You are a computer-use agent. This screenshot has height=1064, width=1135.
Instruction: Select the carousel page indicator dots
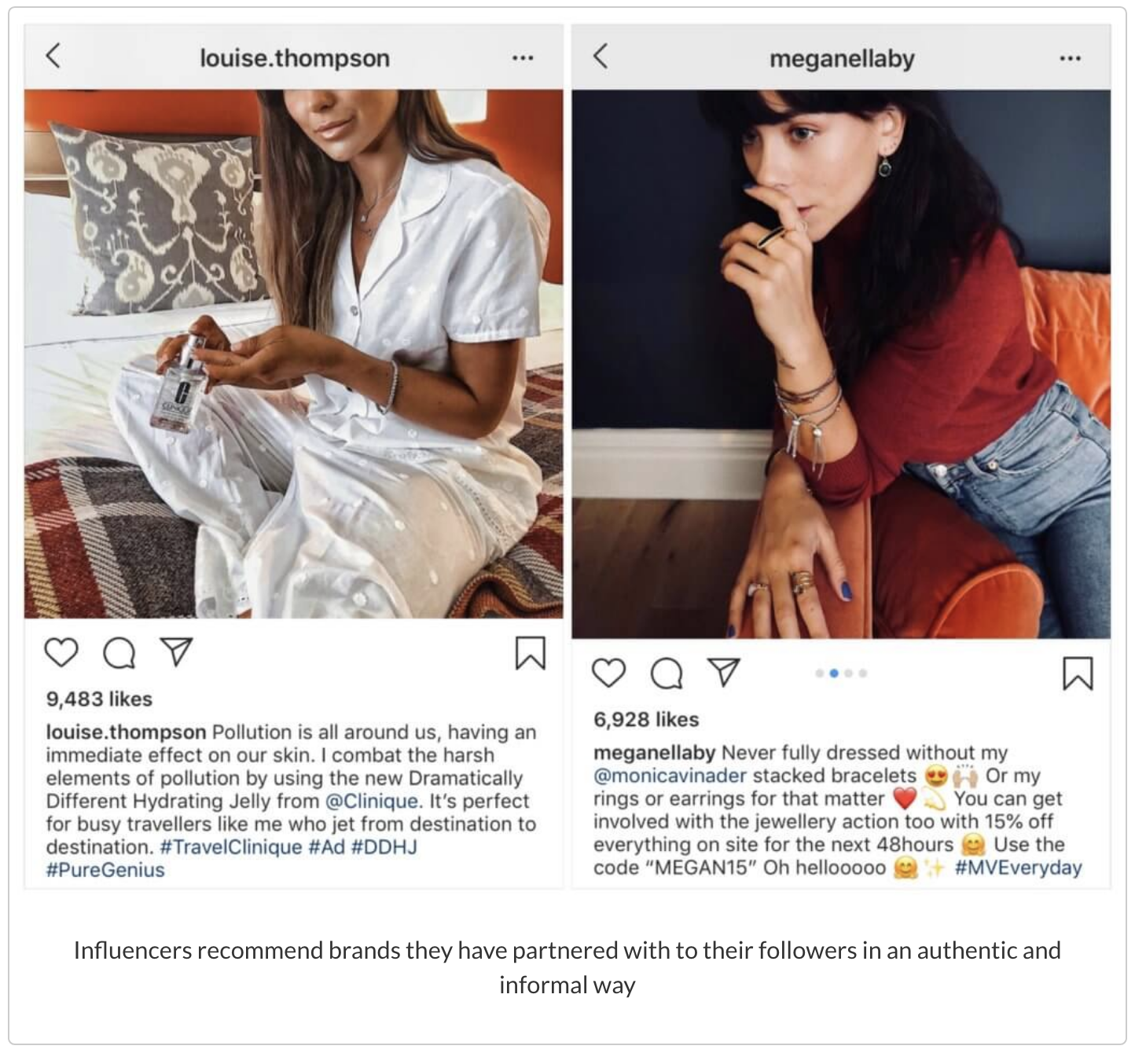click(x=841, y=673)
